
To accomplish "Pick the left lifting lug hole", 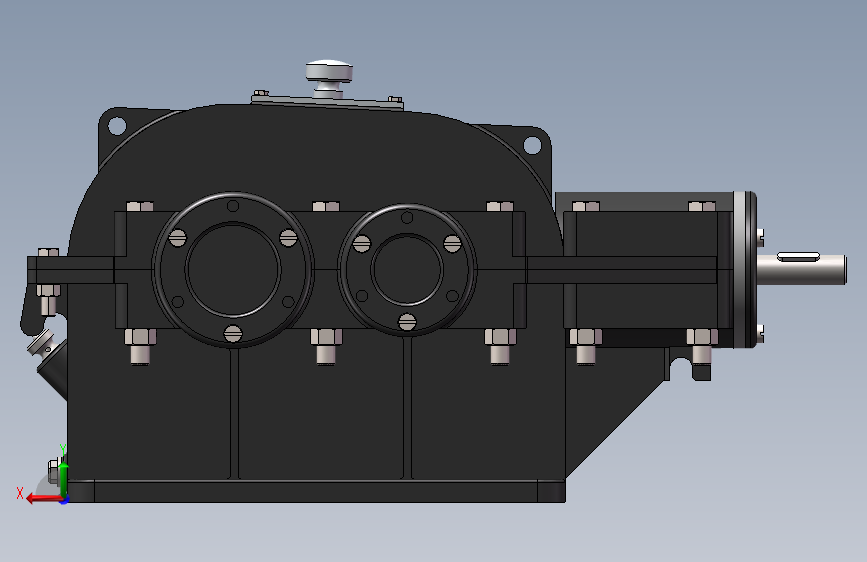I will pos(117,125).
